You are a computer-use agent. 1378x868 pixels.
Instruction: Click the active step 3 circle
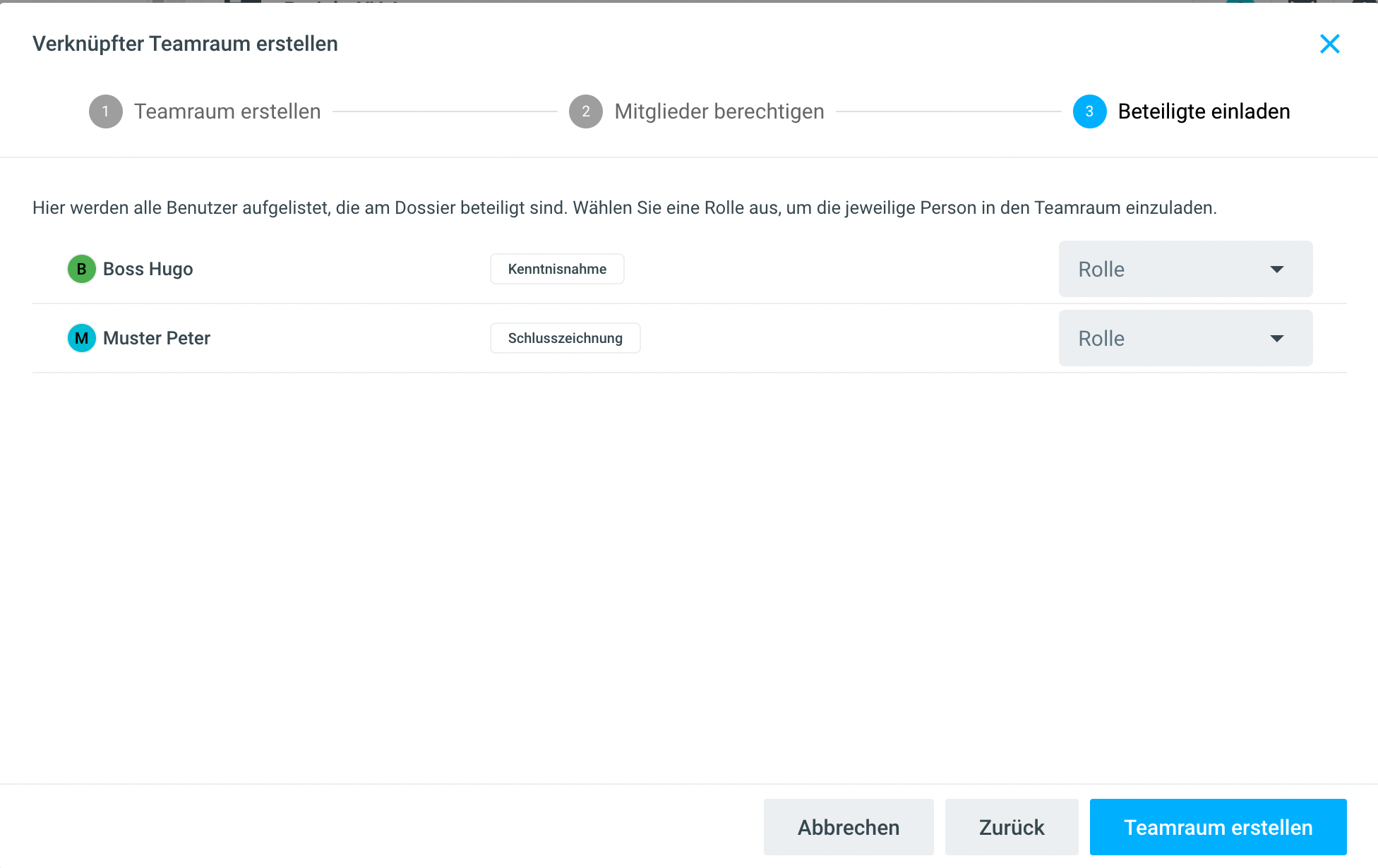coord(1089,111)
